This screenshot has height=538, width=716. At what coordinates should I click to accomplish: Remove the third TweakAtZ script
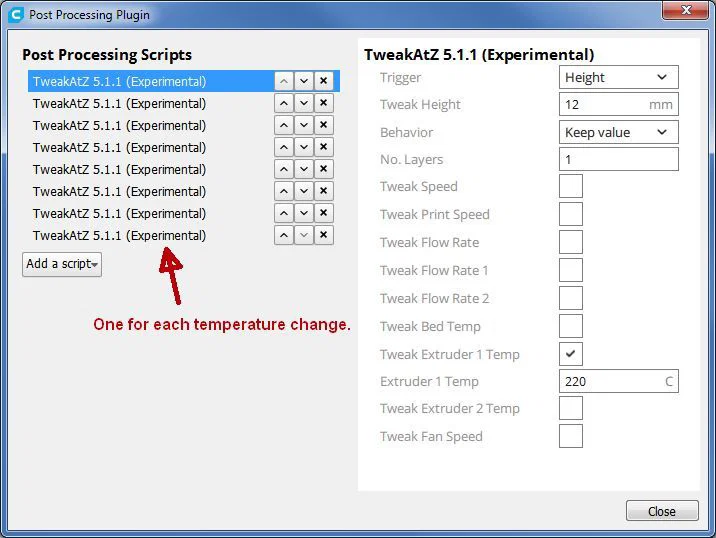point(324,125)
